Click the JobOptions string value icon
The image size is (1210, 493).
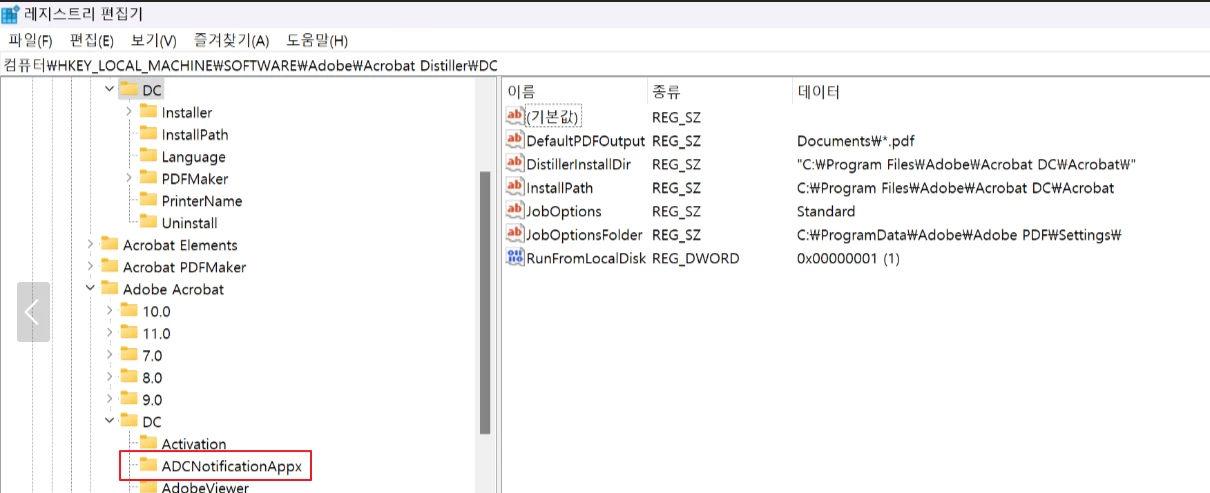pyautogui.click(x=515, y=211)
